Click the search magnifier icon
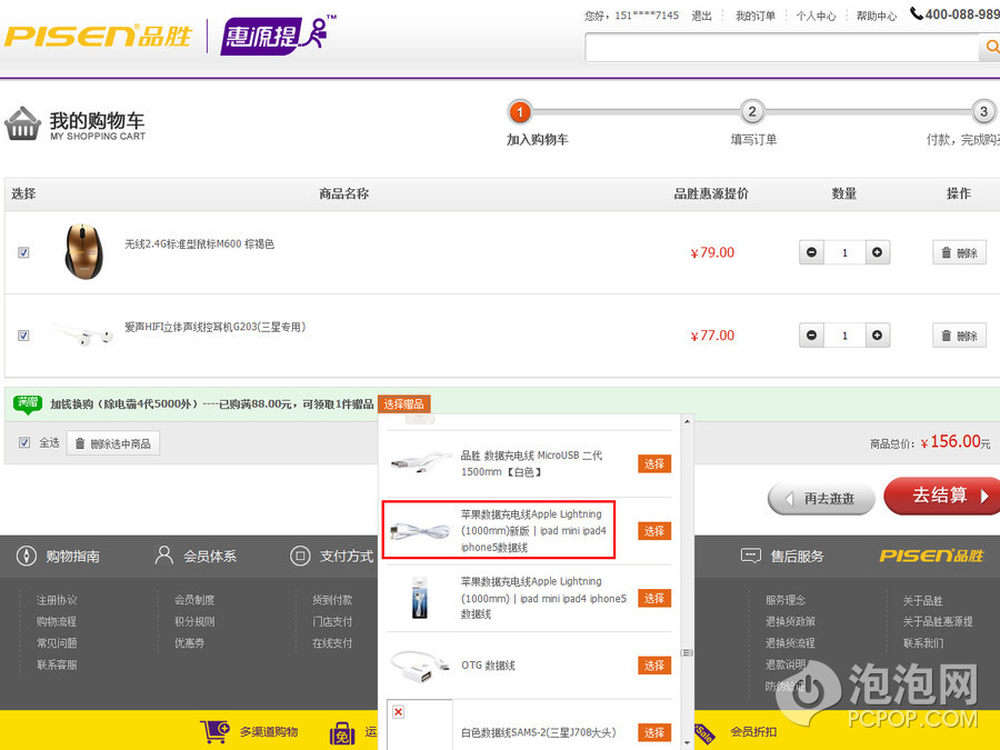 click(x=991, y=47)
